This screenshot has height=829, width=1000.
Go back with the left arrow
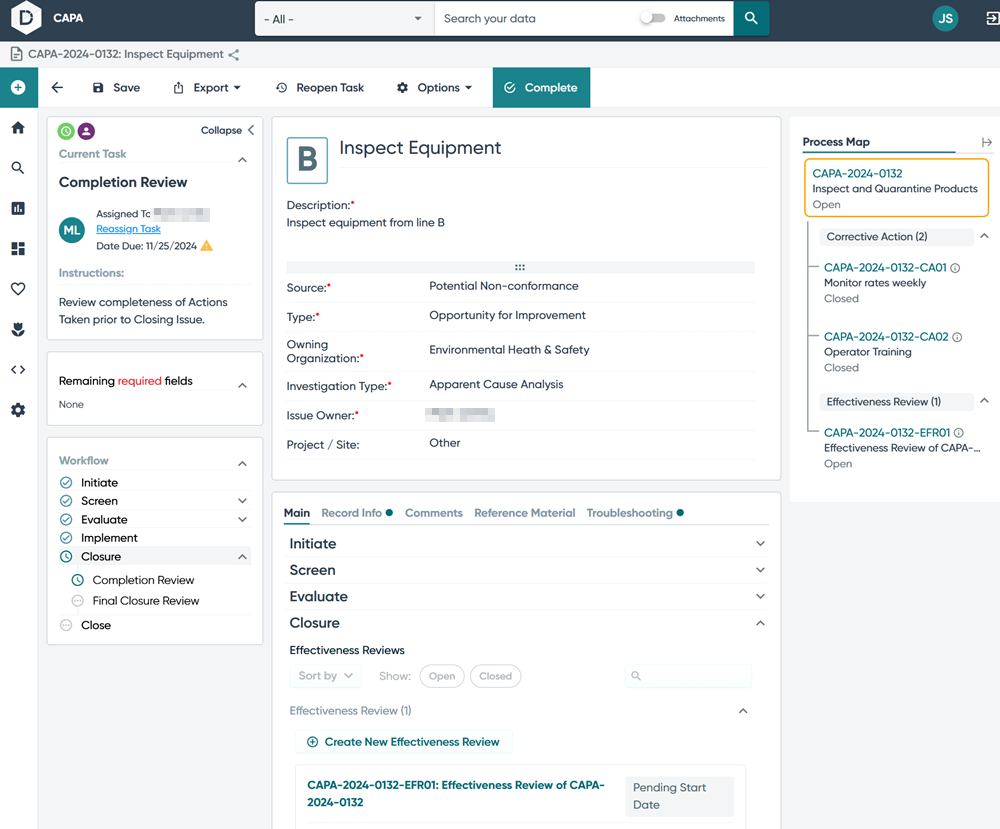point(57,87)
